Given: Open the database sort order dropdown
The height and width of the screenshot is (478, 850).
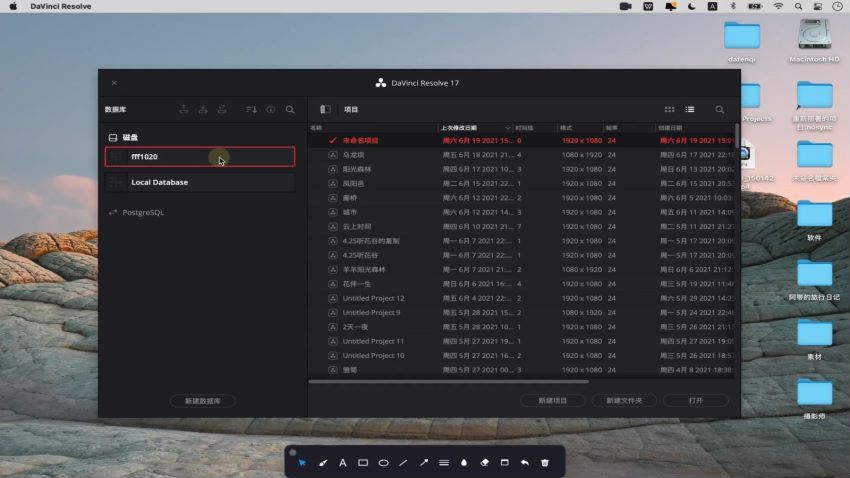Looking at the screenshot, I should [x=251, y=110].
